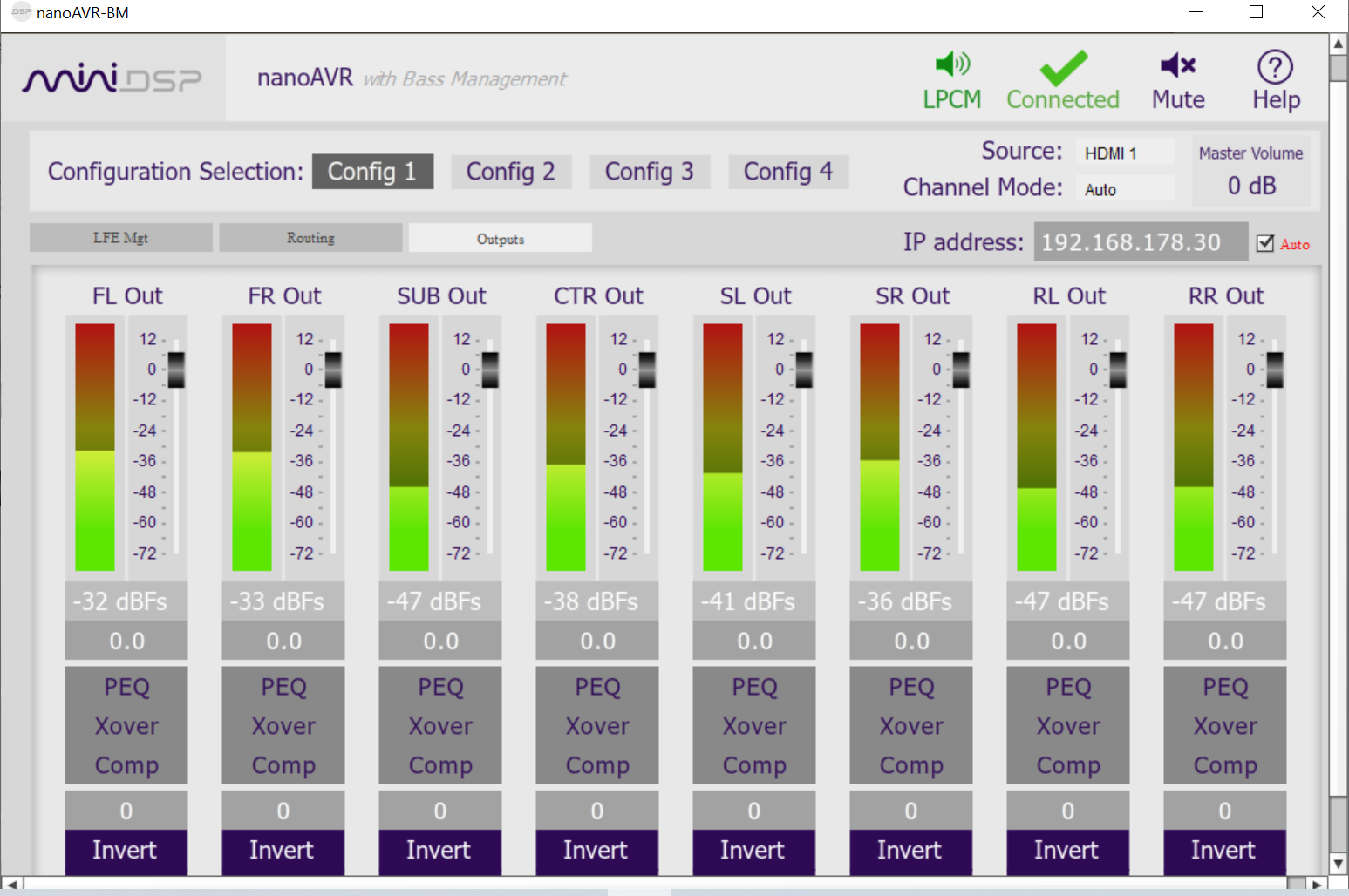Select Config 3 preset

coord(650,172)
